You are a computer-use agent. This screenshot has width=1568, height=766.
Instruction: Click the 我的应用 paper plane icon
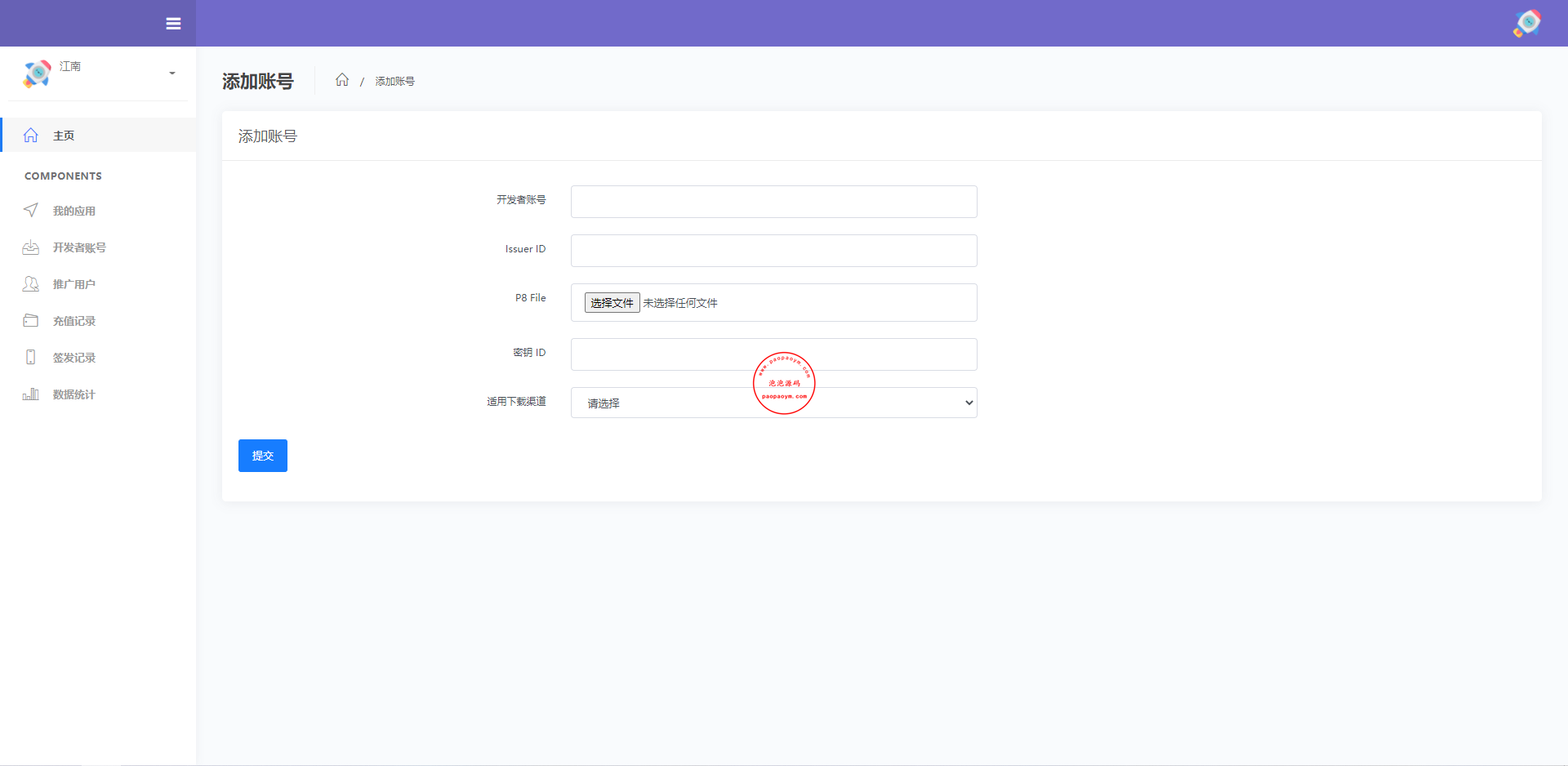(x=31, y=211)
